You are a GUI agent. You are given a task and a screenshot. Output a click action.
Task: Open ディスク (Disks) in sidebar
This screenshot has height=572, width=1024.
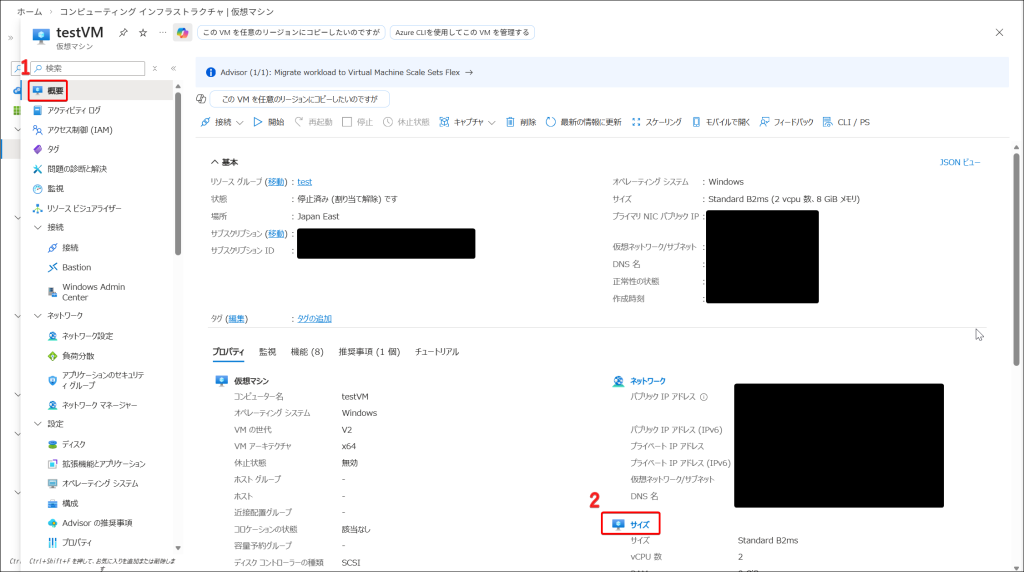[x=73, y=444]
